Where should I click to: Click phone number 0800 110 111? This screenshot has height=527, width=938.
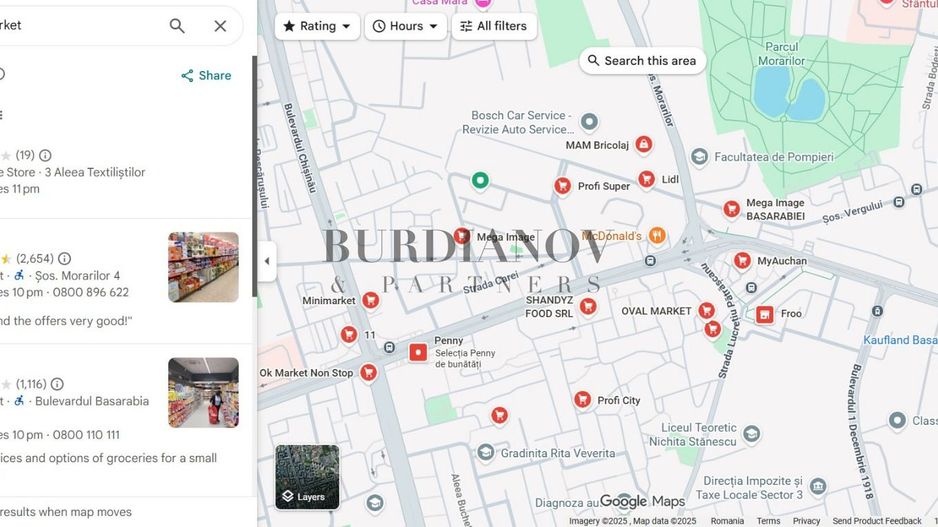(x=86, y=435)
